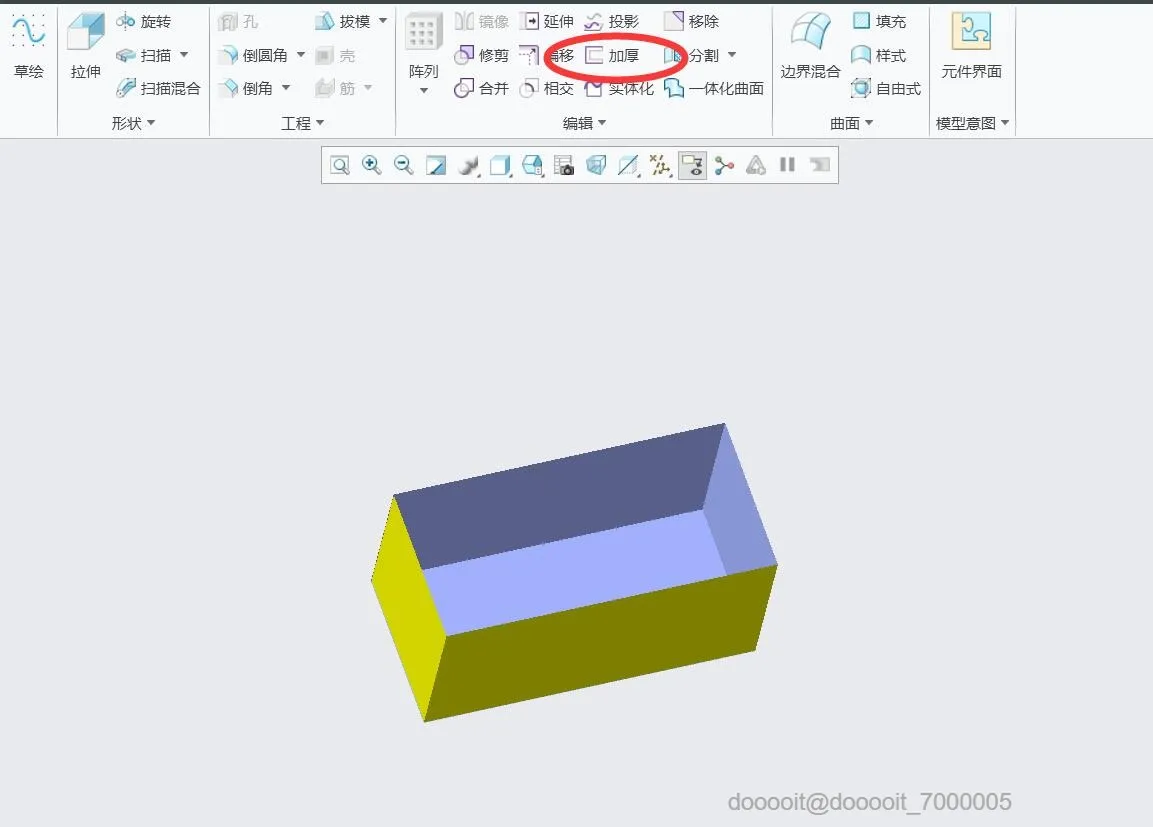Open the 元件界面 component interface tool
1153x827 pixels.
[x=971, y=46]
